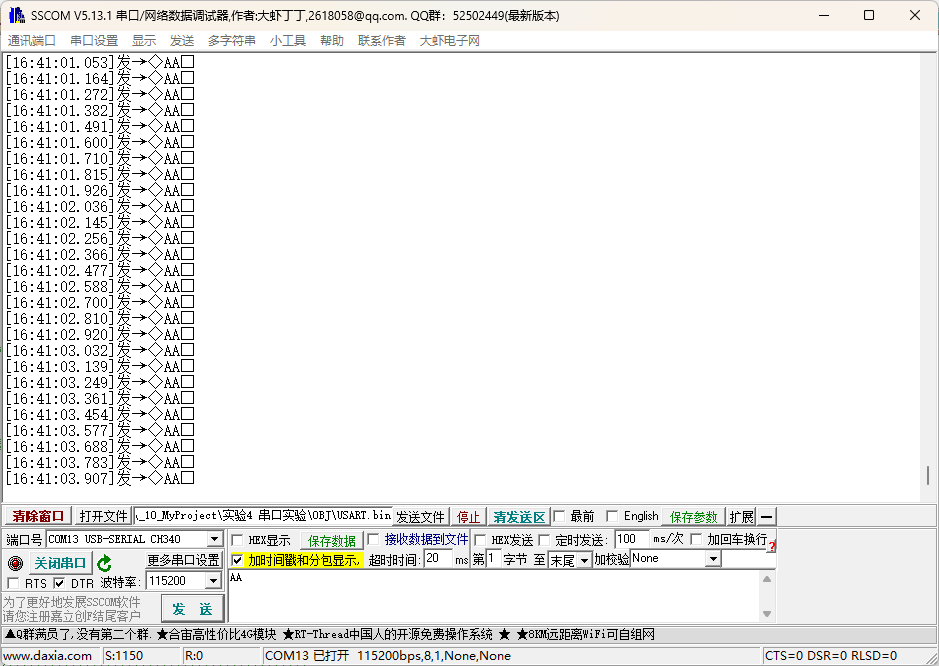Click the send box scroll up arrow
The height and width of the screenshot is (666, 939).
(767, 579)
